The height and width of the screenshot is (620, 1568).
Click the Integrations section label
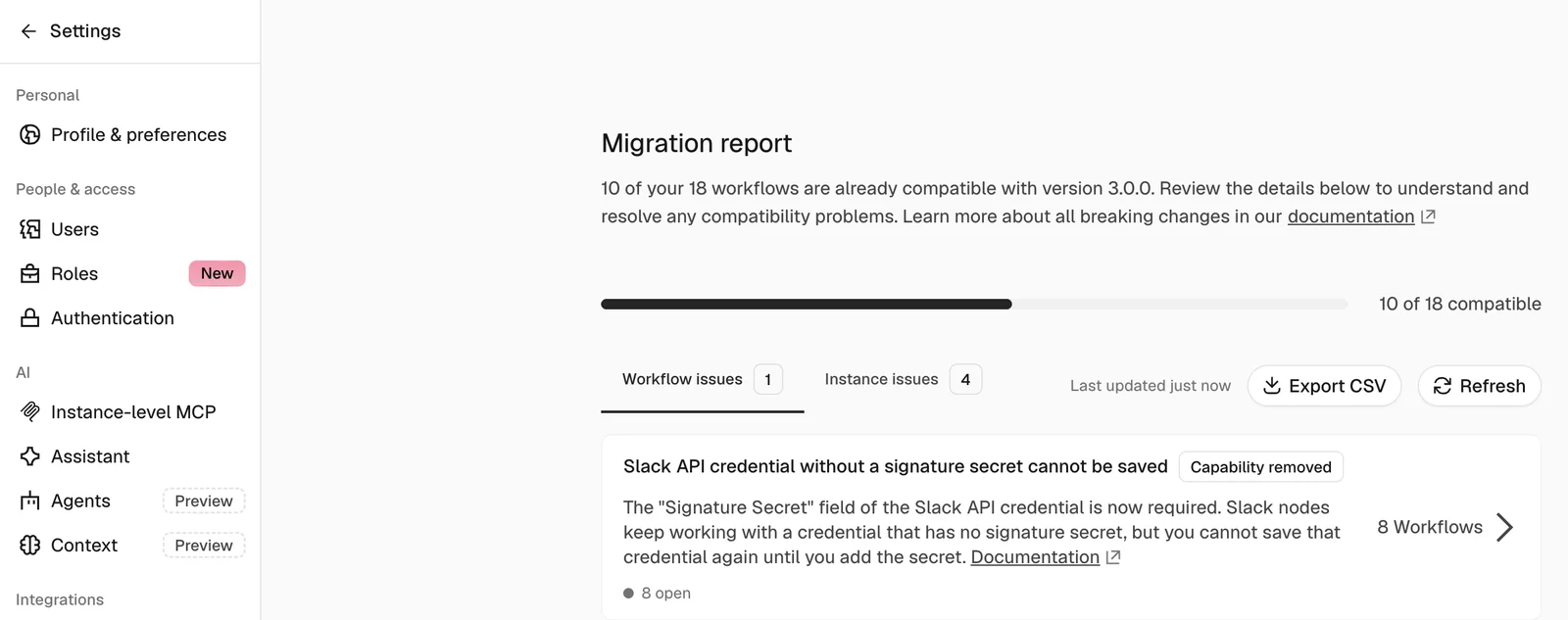point(60,599)
